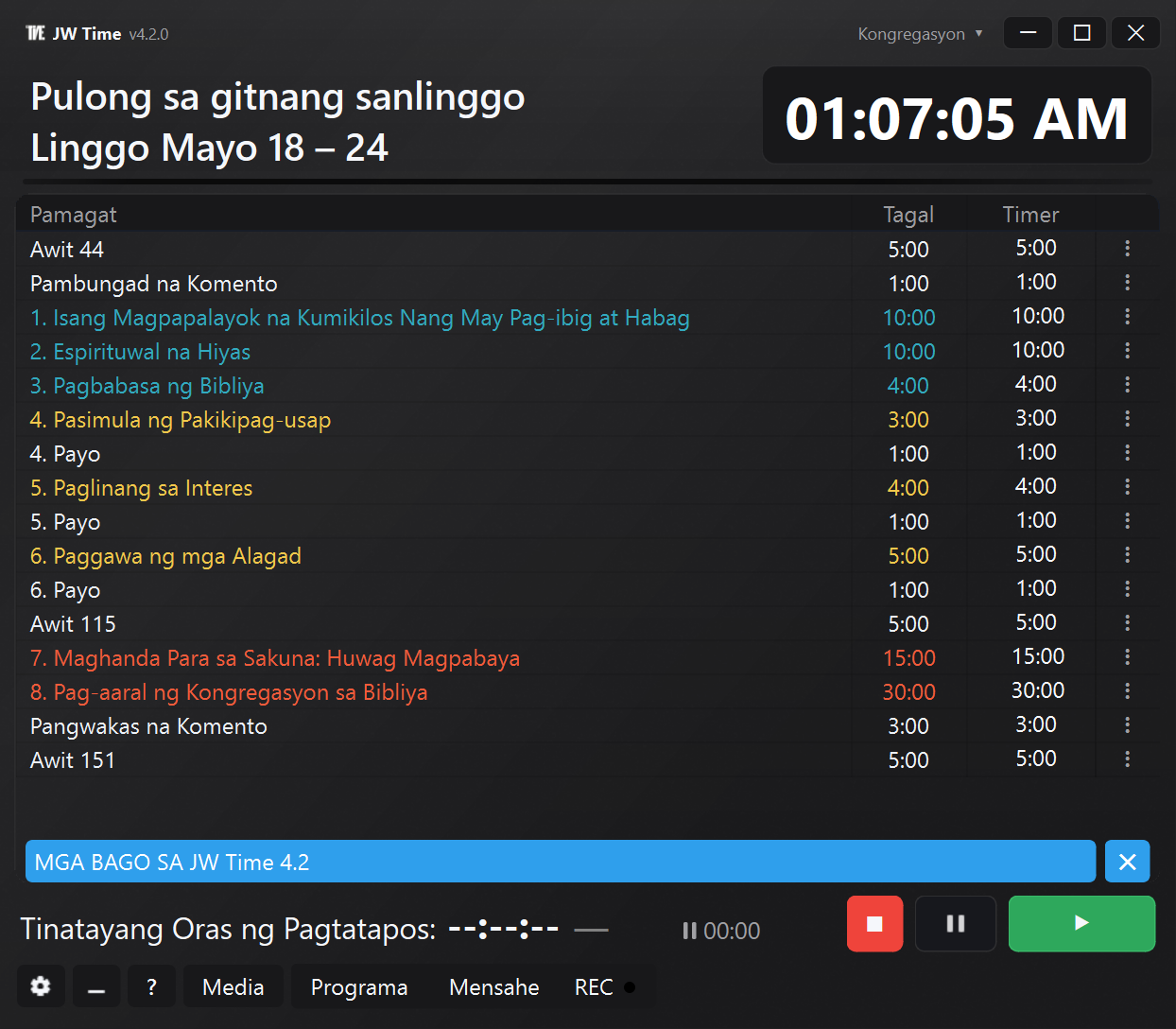Open the Programa tab

359,986
